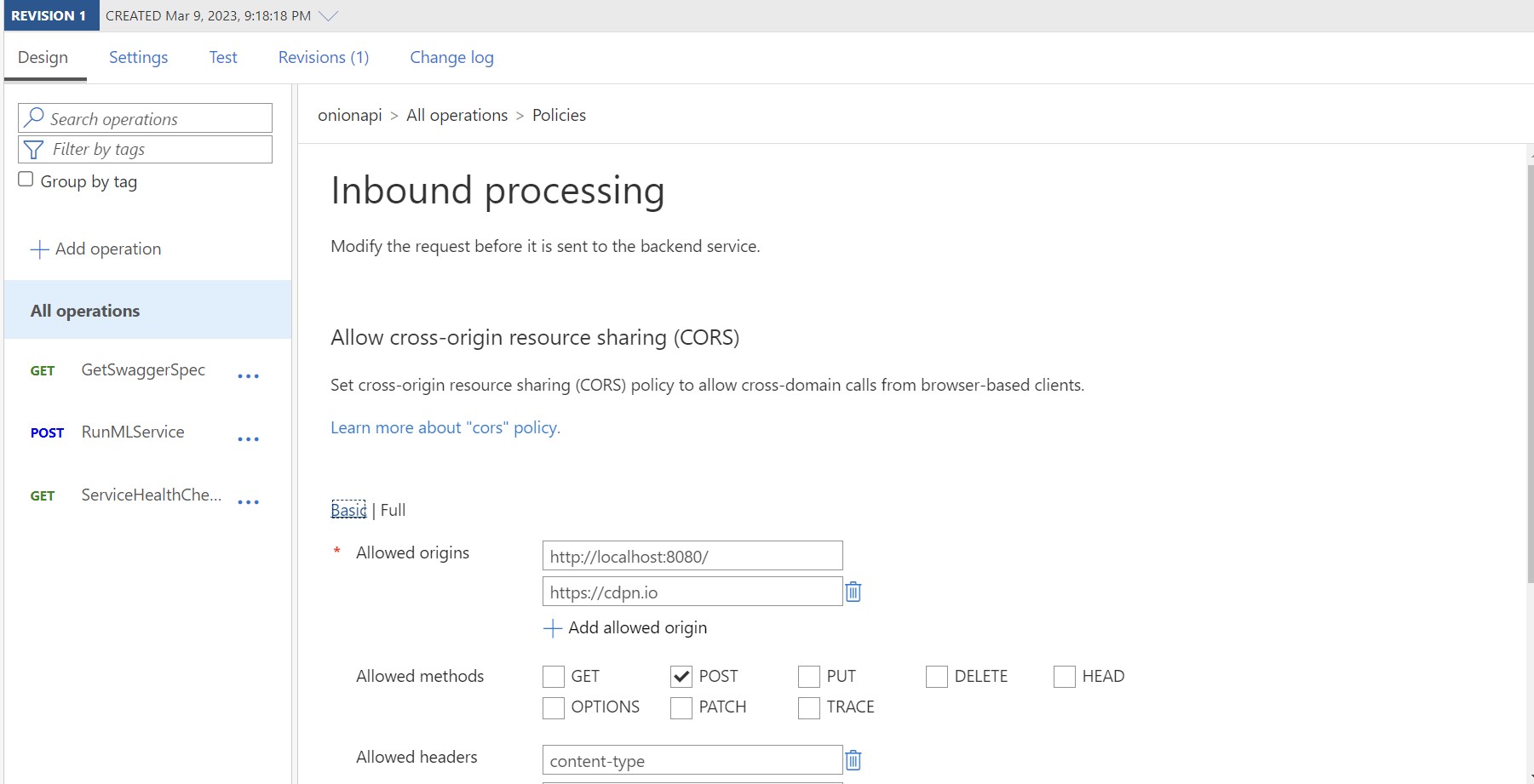Expand the revision dropdown chevron
Image resolution: width=1534 pixels, height=784 pixels.
[328, 16]
